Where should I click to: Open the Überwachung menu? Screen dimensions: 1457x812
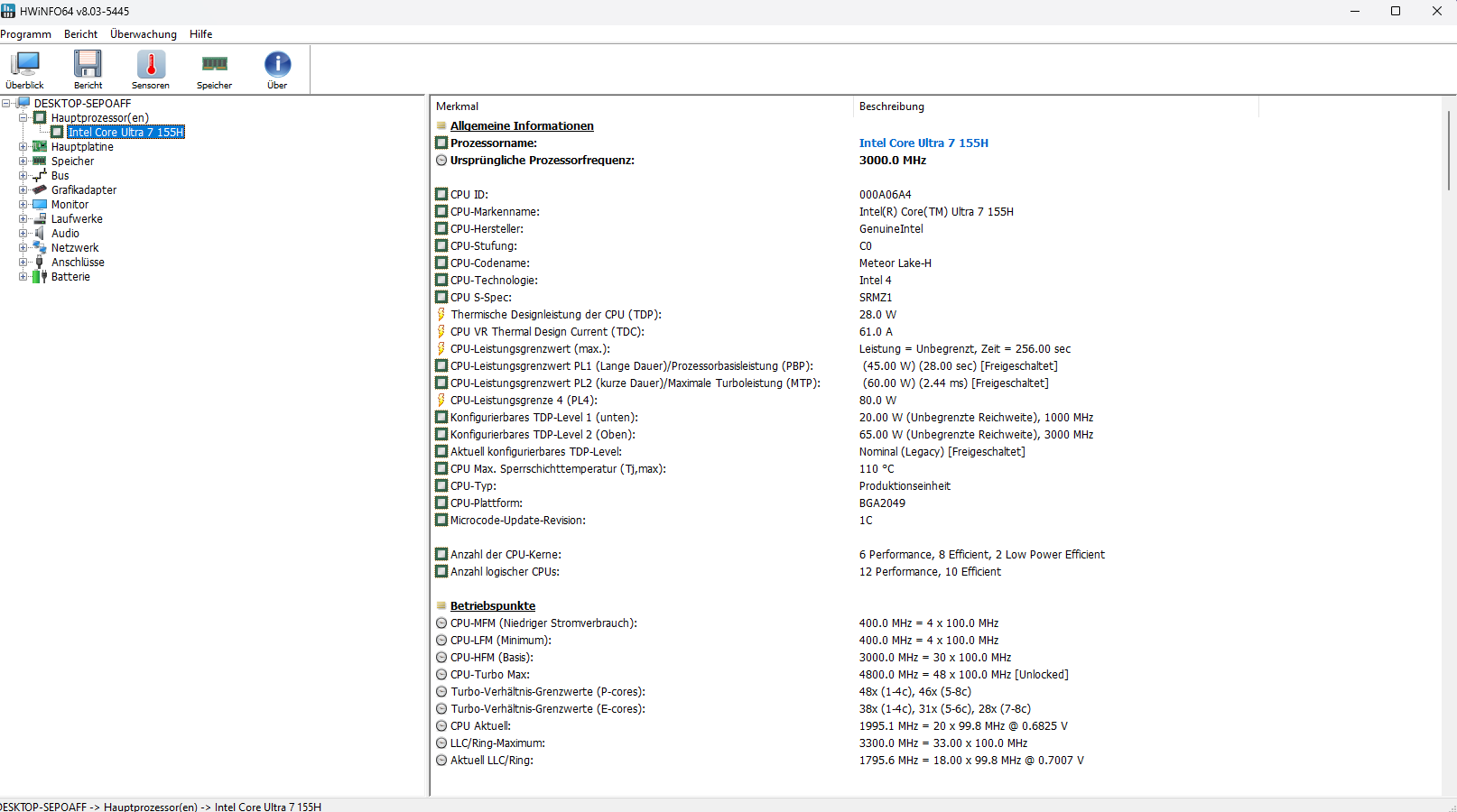pos(144,34)
